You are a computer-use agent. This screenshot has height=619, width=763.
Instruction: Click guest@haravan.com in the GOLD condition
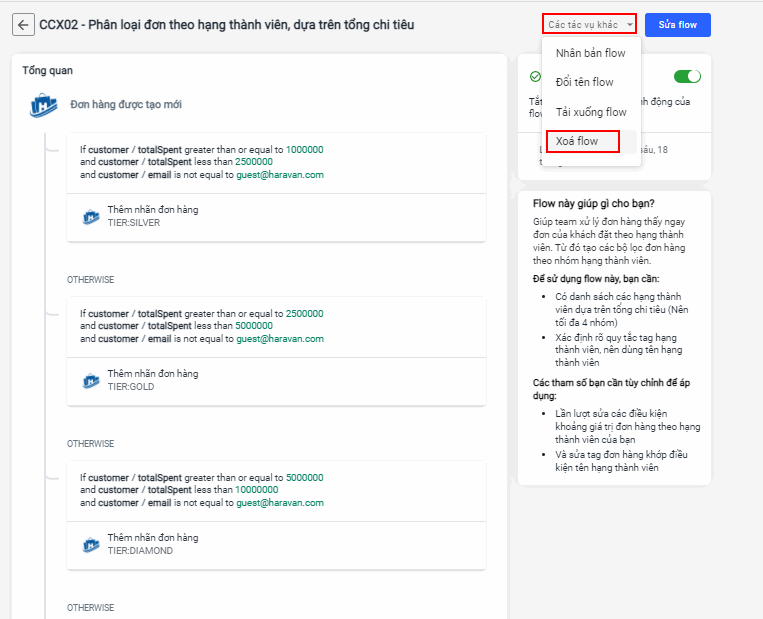pos(279,339)
